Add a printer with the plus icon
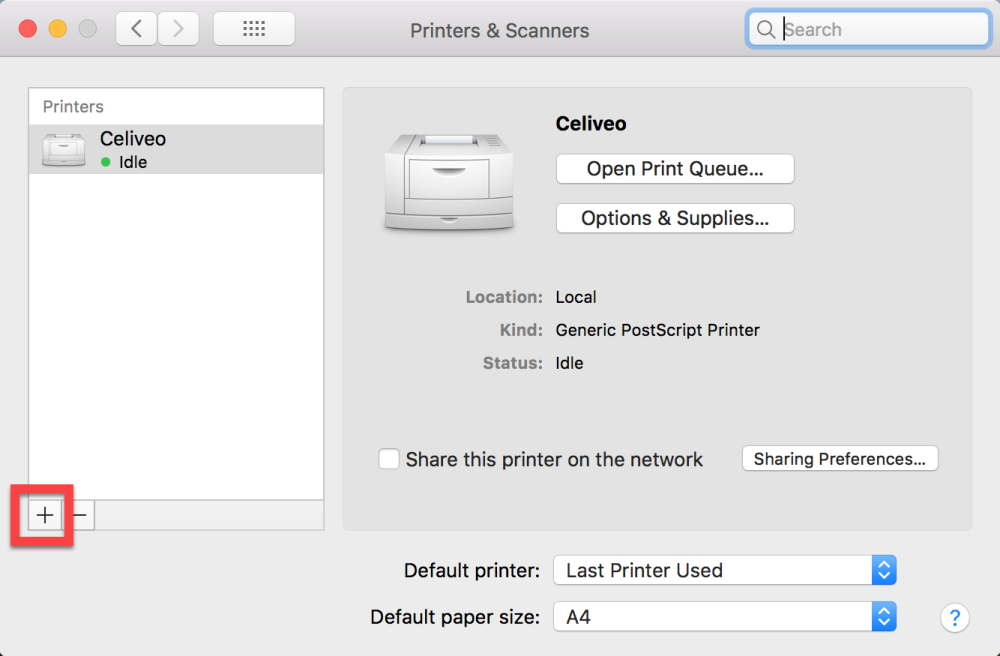Viewport: 1000px width, 656px height. coord(44,515)
